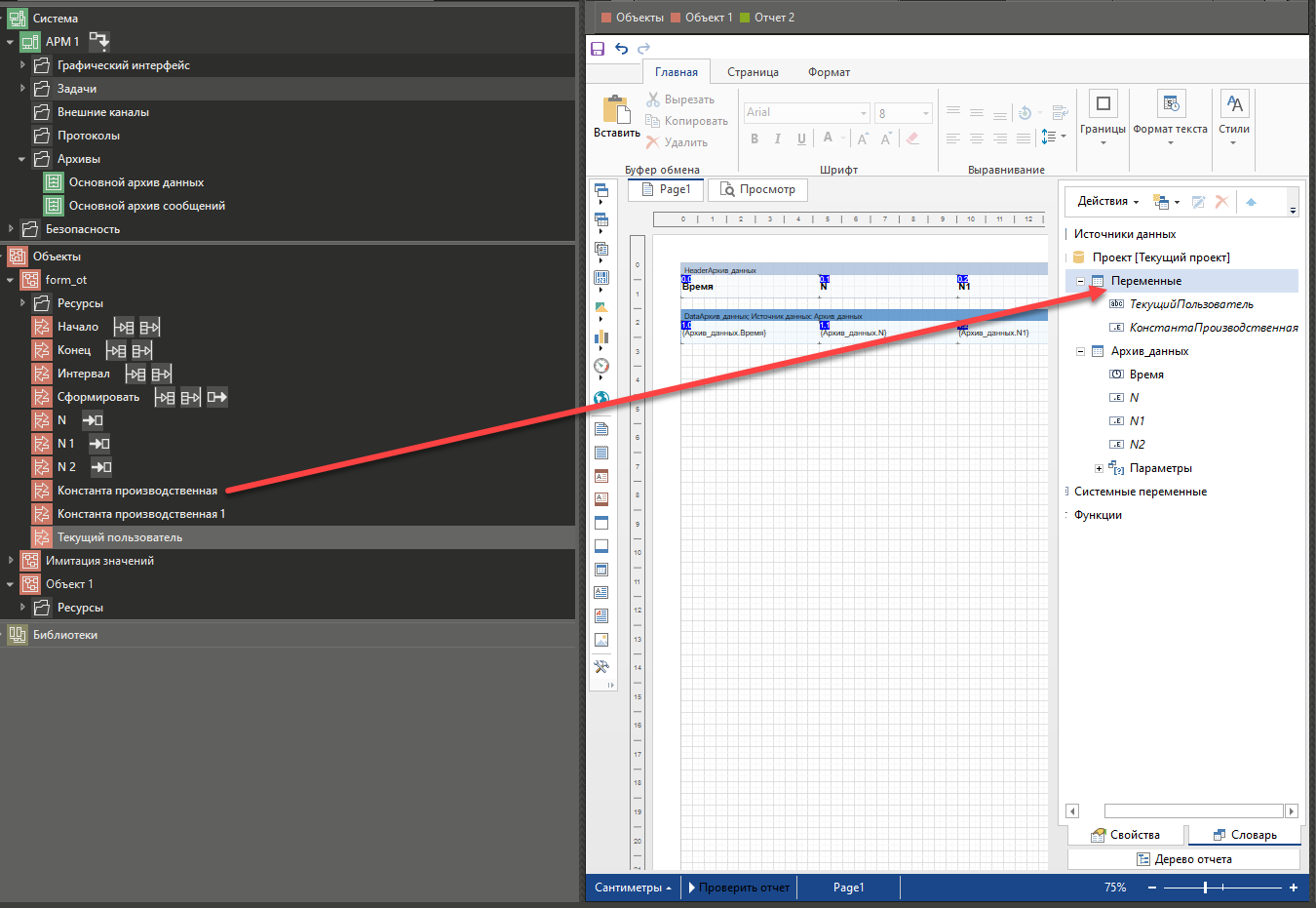This screenshot has width=1316, height=908.
Task: Toggle Underline formatting
Action: click(801, 139)
